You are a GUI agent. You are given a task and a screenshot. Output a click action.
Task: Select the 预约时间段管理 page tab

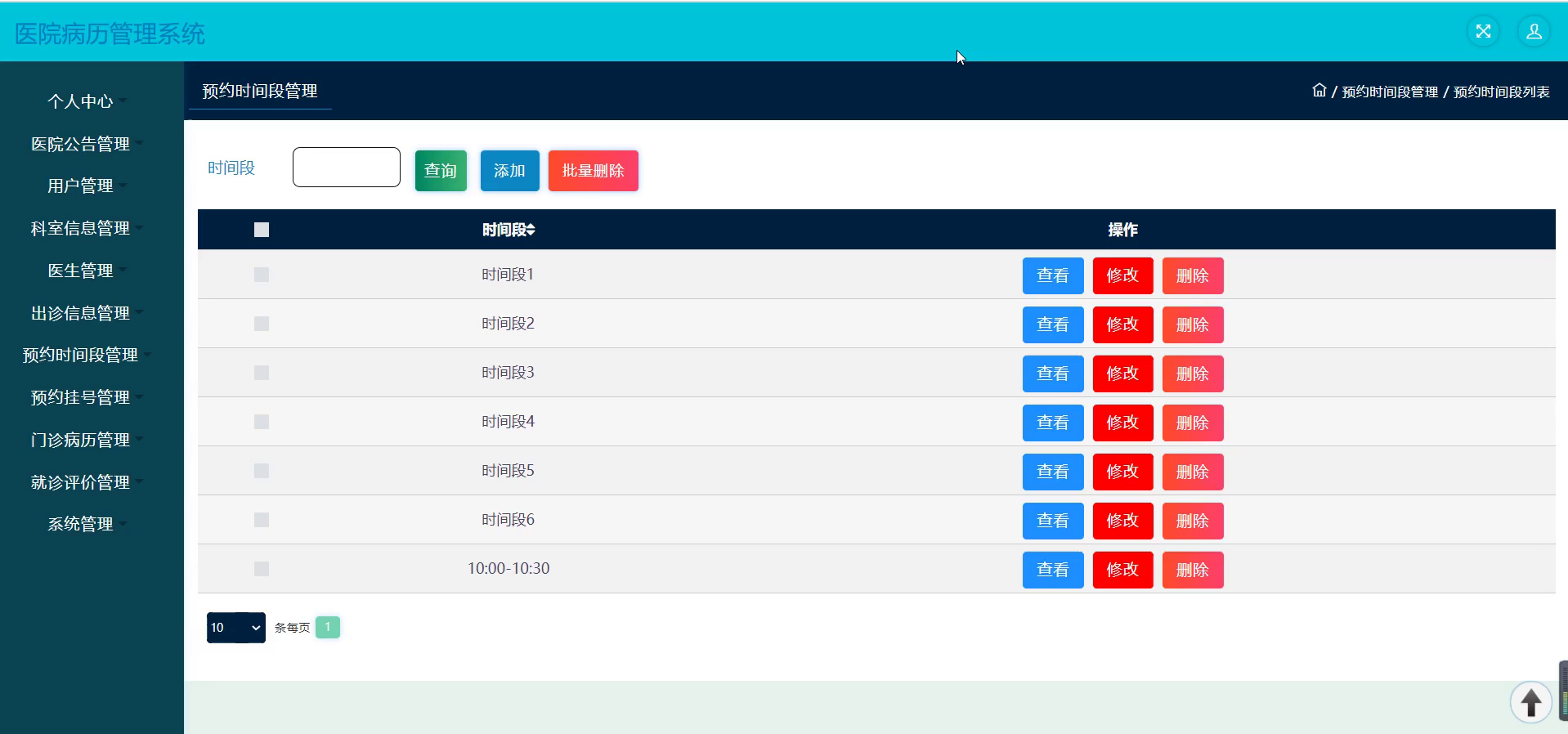[260, 91]
